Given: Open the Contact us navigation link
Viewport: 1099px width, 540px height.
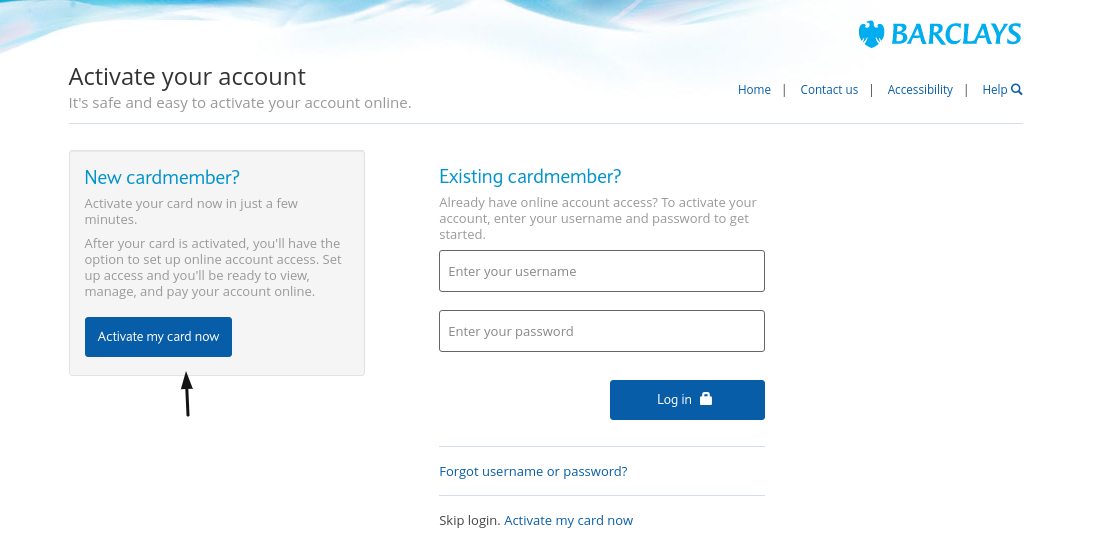Looking at the screenshot, I should (x=829, y=90).
